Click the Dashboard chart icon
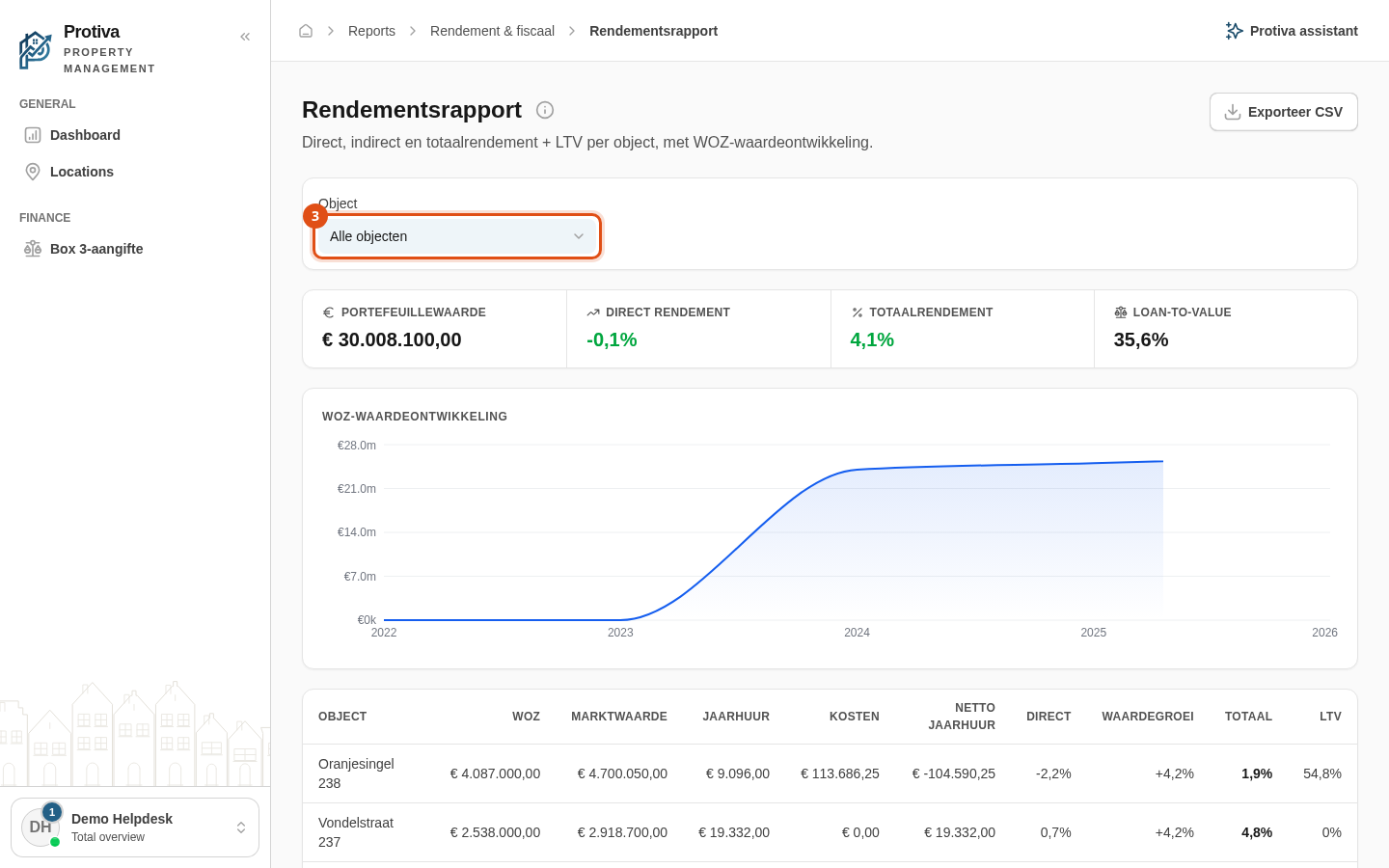 point(33,135)
